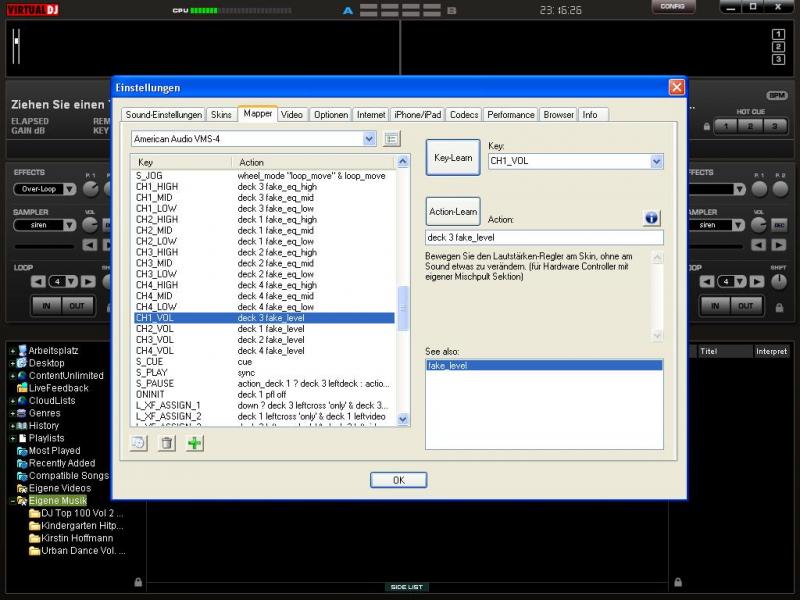This screenshot has height=600, width=800.
Task: Collapse the Eigene Musik folder tree
Action: tap(12, 501)
